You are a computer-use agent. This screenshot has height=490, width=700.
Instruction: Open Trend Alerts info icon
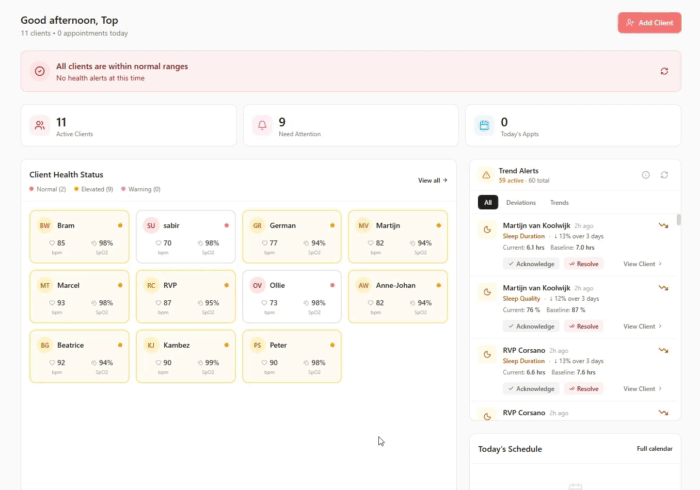(646, 175)
